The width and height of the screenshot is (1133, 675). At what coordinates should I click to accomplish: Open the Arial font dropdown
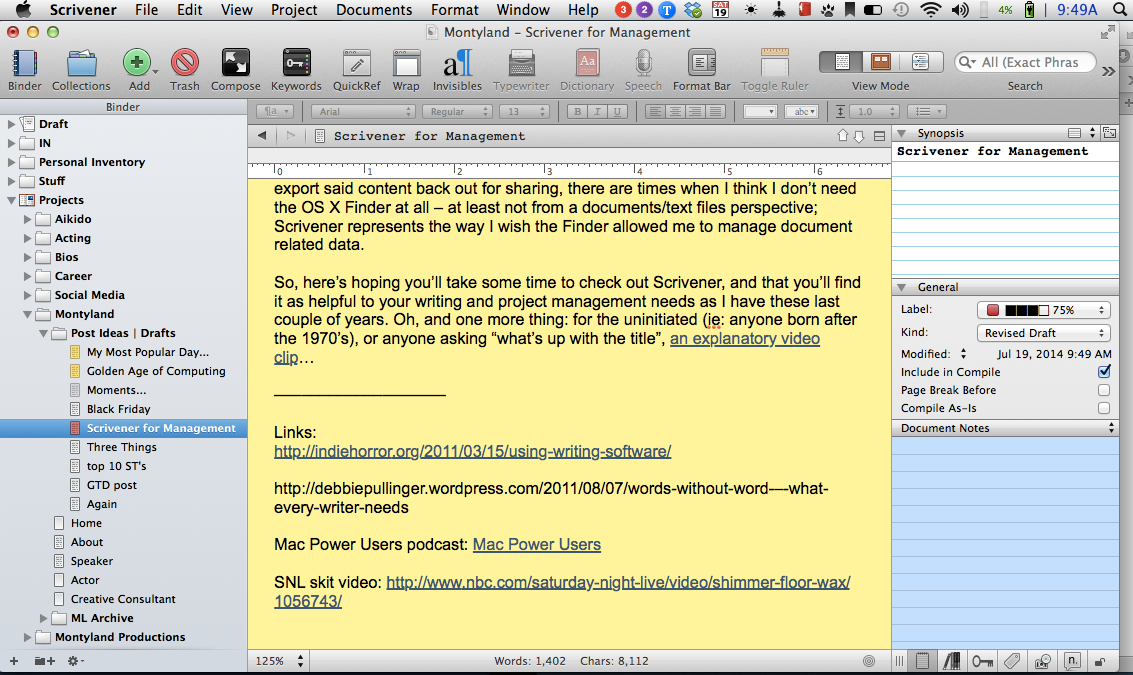363,111
